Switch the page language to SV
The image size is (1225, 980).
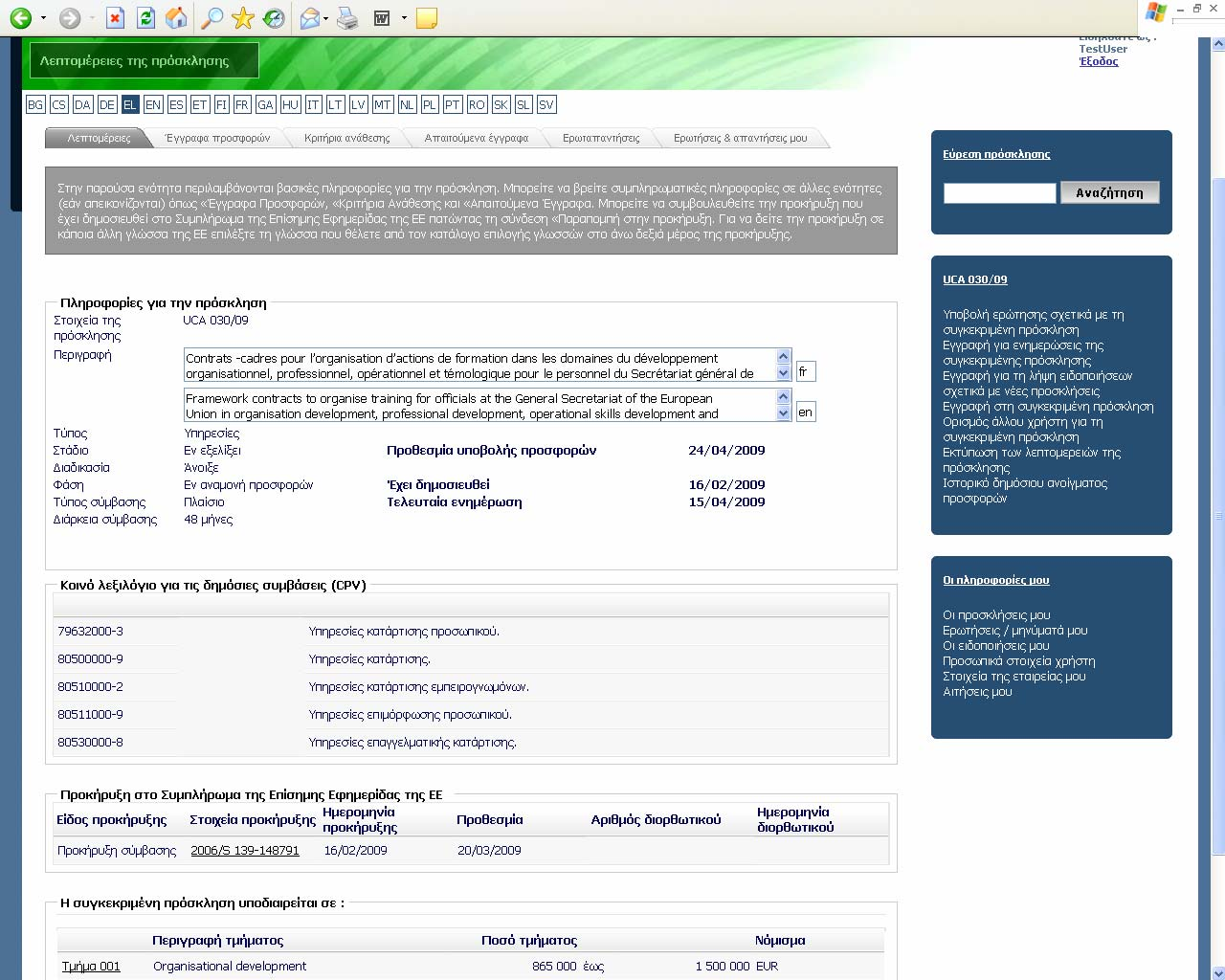546,104
